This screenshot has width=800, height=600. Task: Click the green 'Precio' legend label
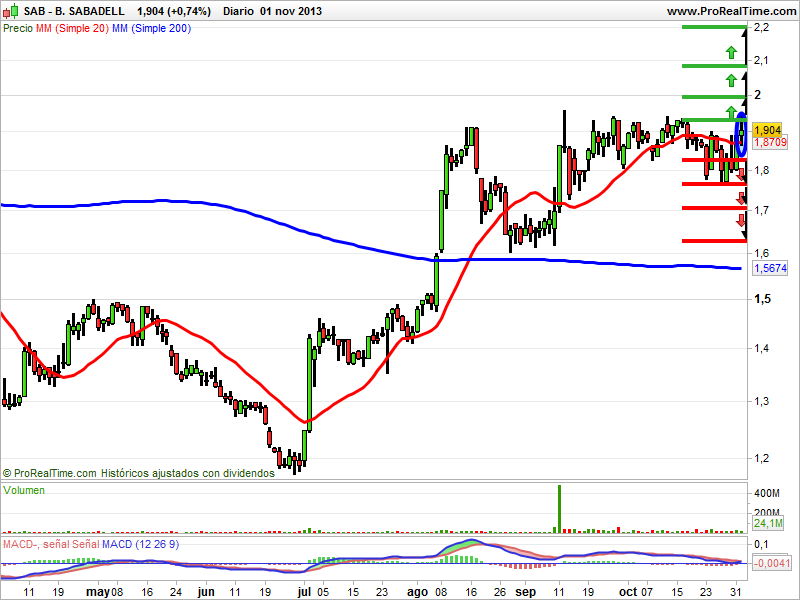point(18,29)
